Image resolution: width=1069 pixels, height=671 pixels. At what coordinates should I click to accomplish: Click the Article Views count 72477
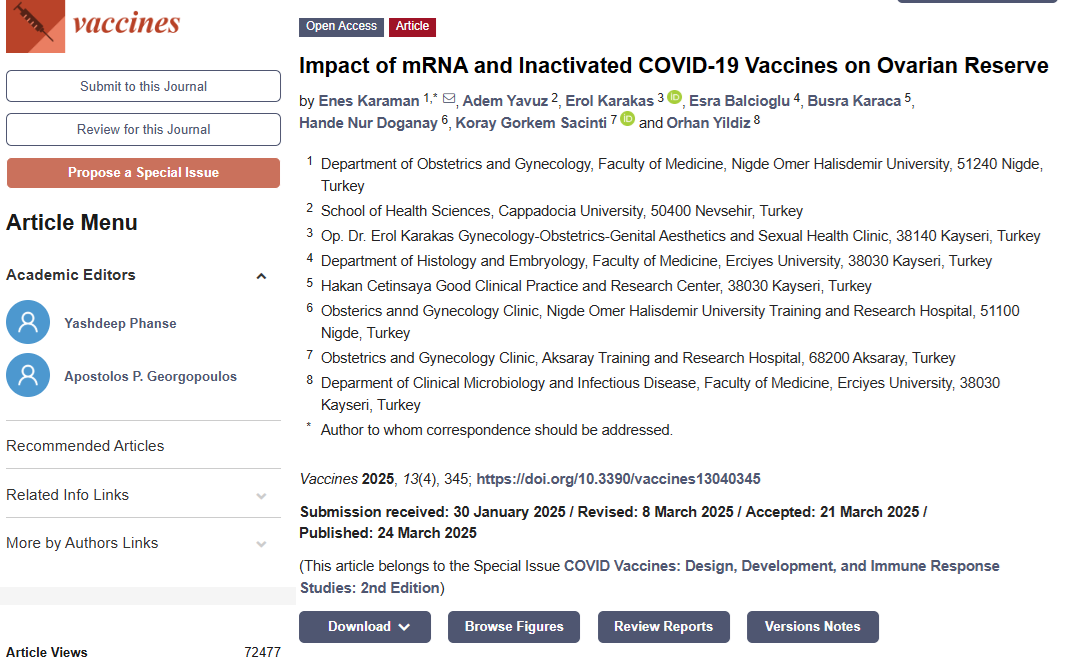point(262,653)
